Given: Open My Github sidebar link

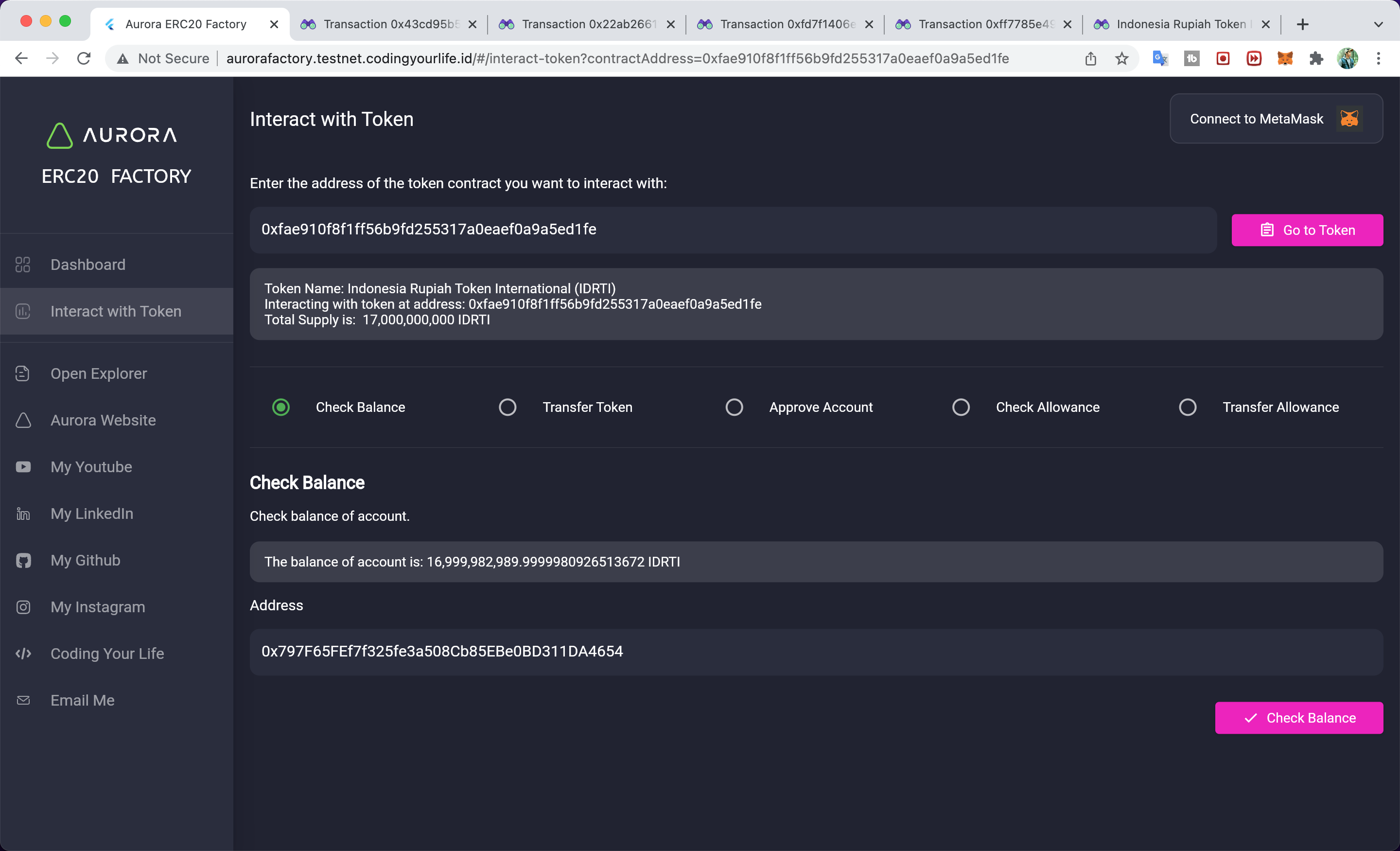Looking at the screenshot, I should pyautogui.click(x=85, y=560).
